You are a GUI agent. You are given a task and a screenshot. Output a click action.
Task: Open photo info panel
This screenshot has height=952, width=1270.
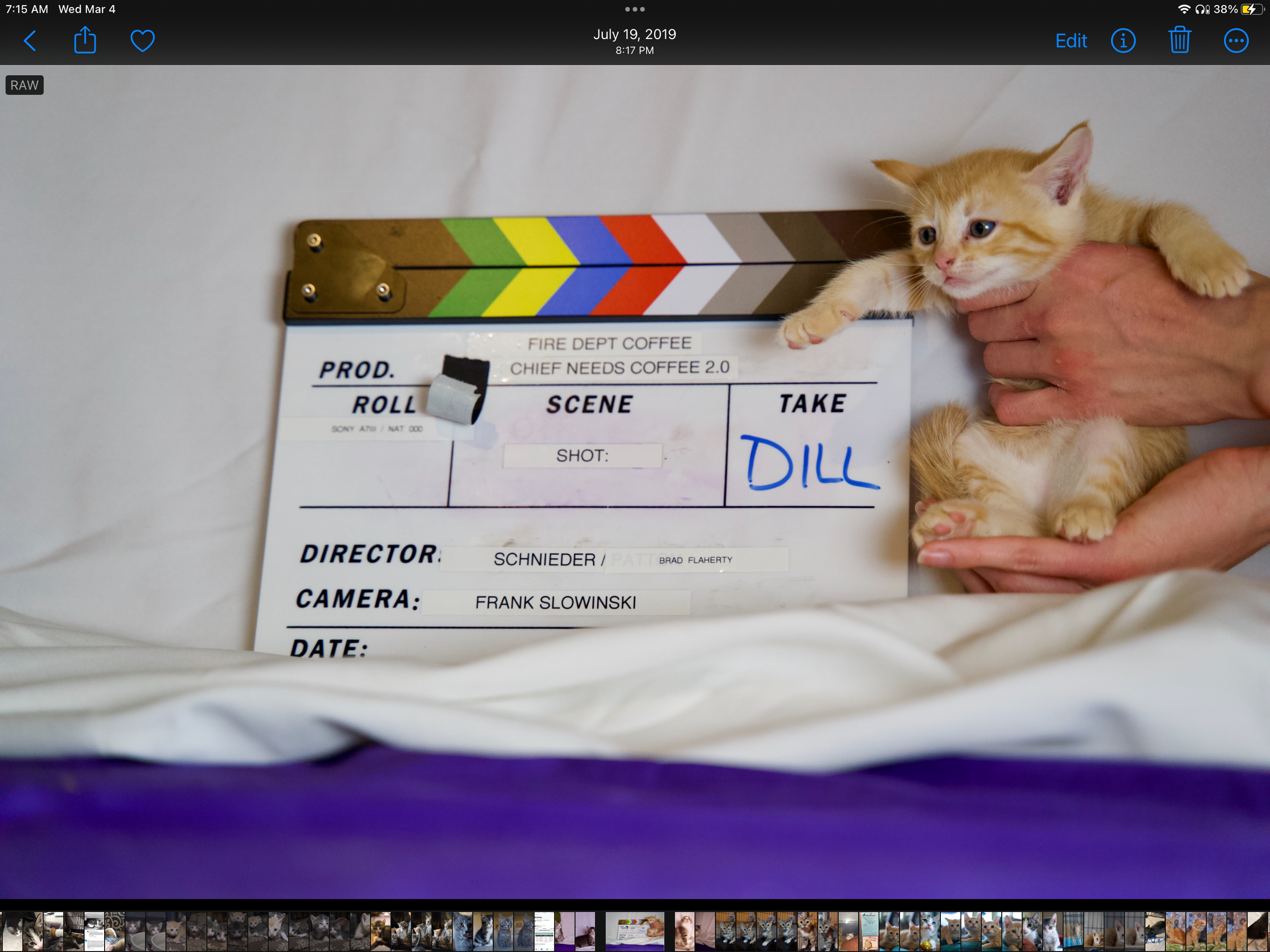tap(1123, 41)
